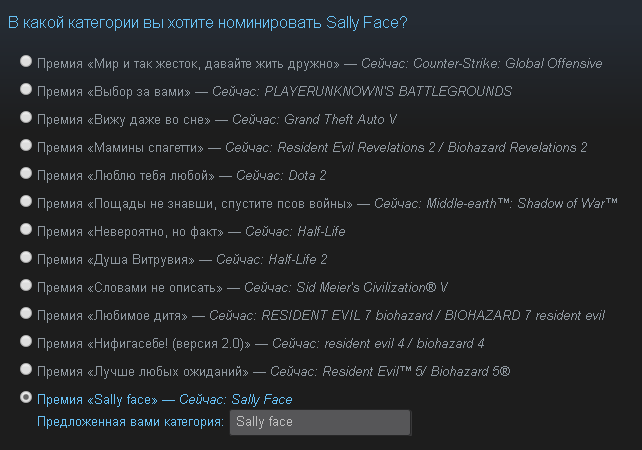Pick the «Мамины спагетти» award radio button

(x=26, y=145)
